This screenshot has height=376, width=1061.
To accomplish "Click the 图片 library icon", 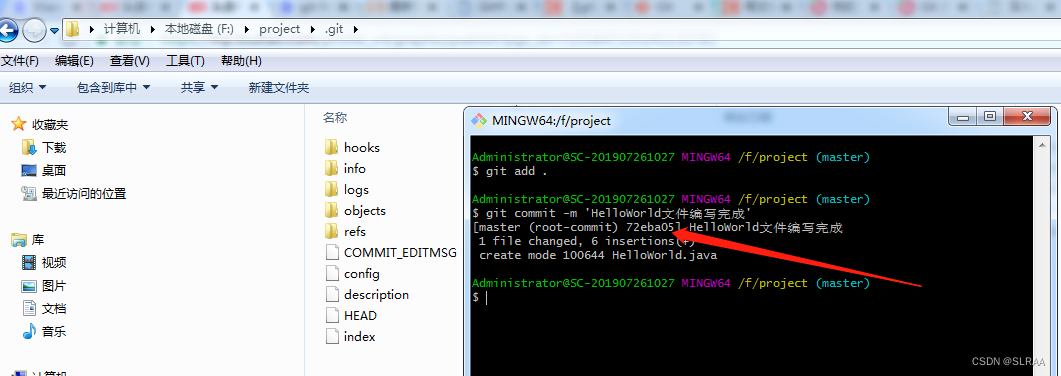I will pos(28,285).
